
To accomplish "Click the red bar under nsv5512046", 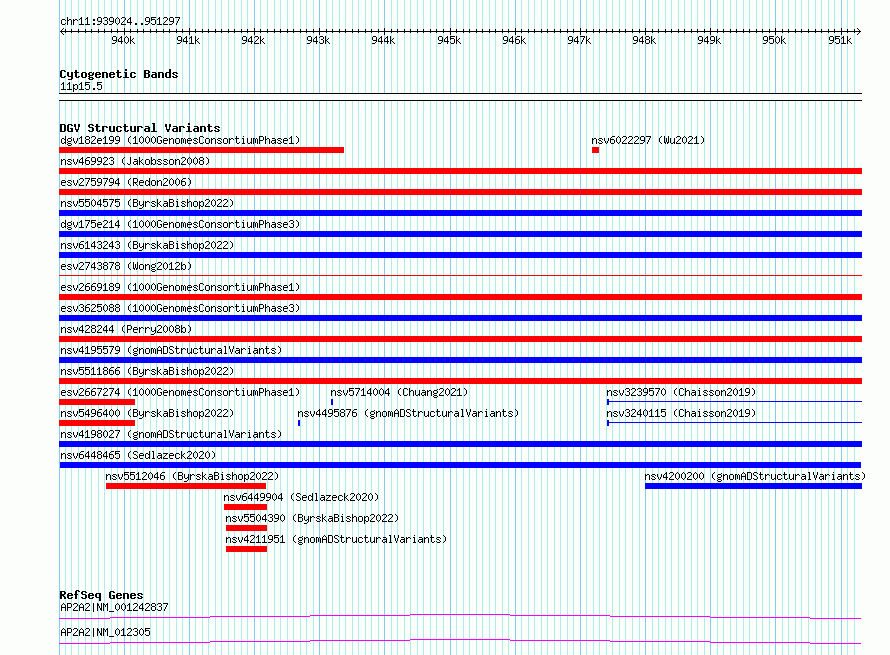I will (186, 486).
